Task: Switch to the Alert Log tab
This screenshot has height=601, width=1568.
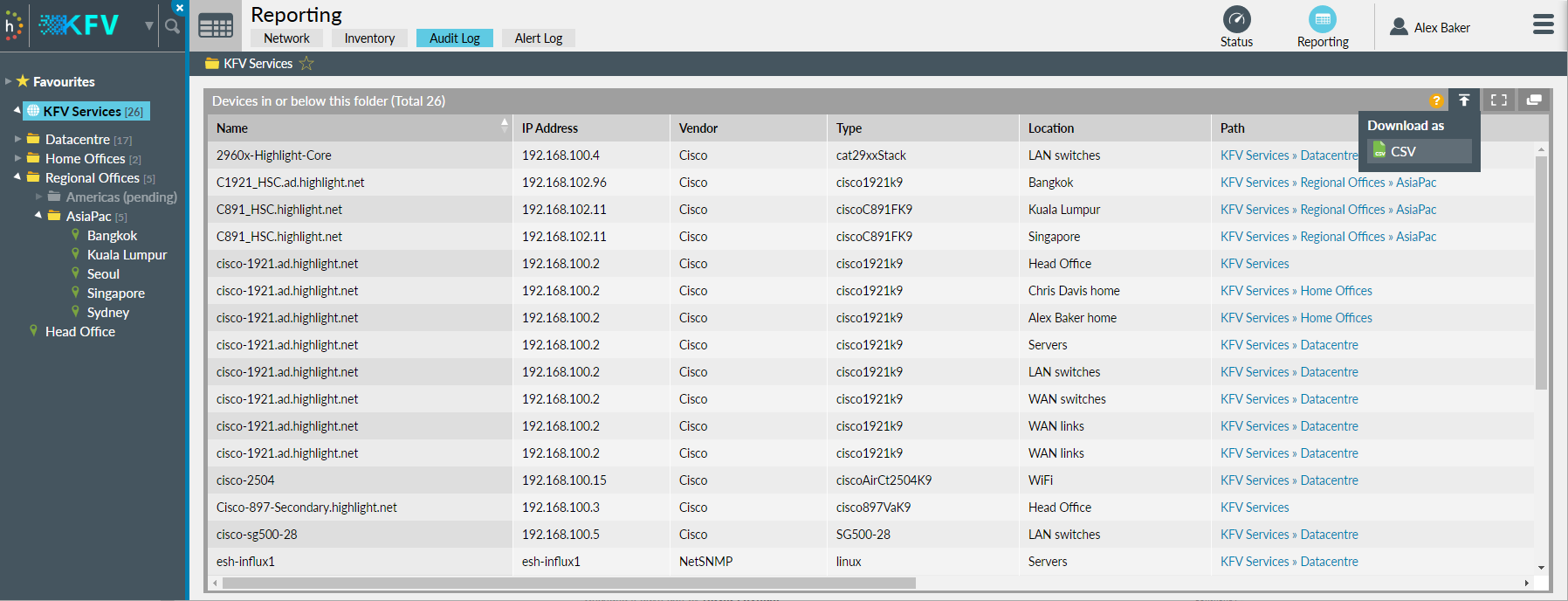Action: [x=538, y=38]
